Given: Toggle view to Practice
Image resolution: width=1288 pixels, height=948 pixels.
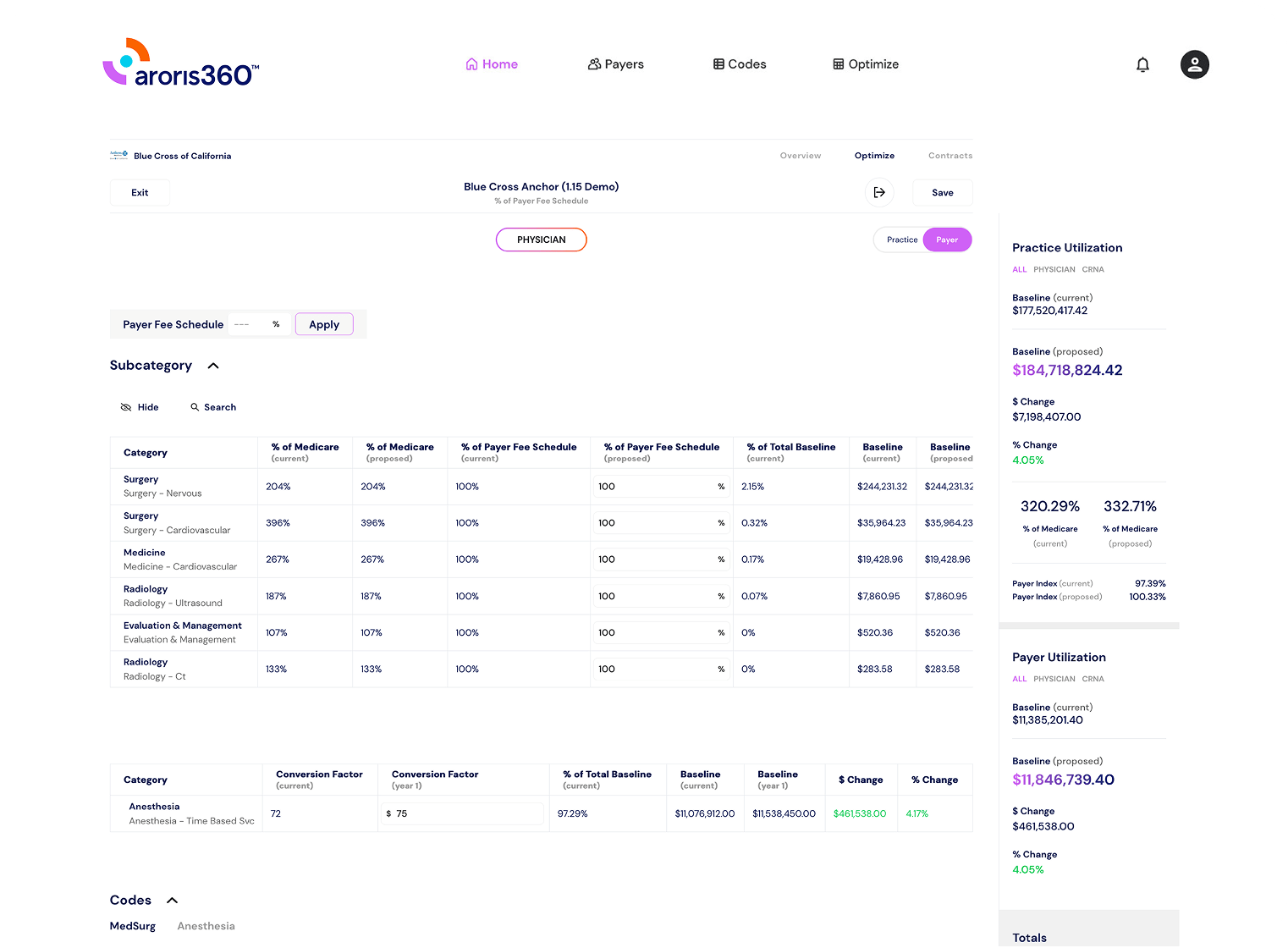Looking at the screenshot, I should pyautogui.click(x=901, y=240).
